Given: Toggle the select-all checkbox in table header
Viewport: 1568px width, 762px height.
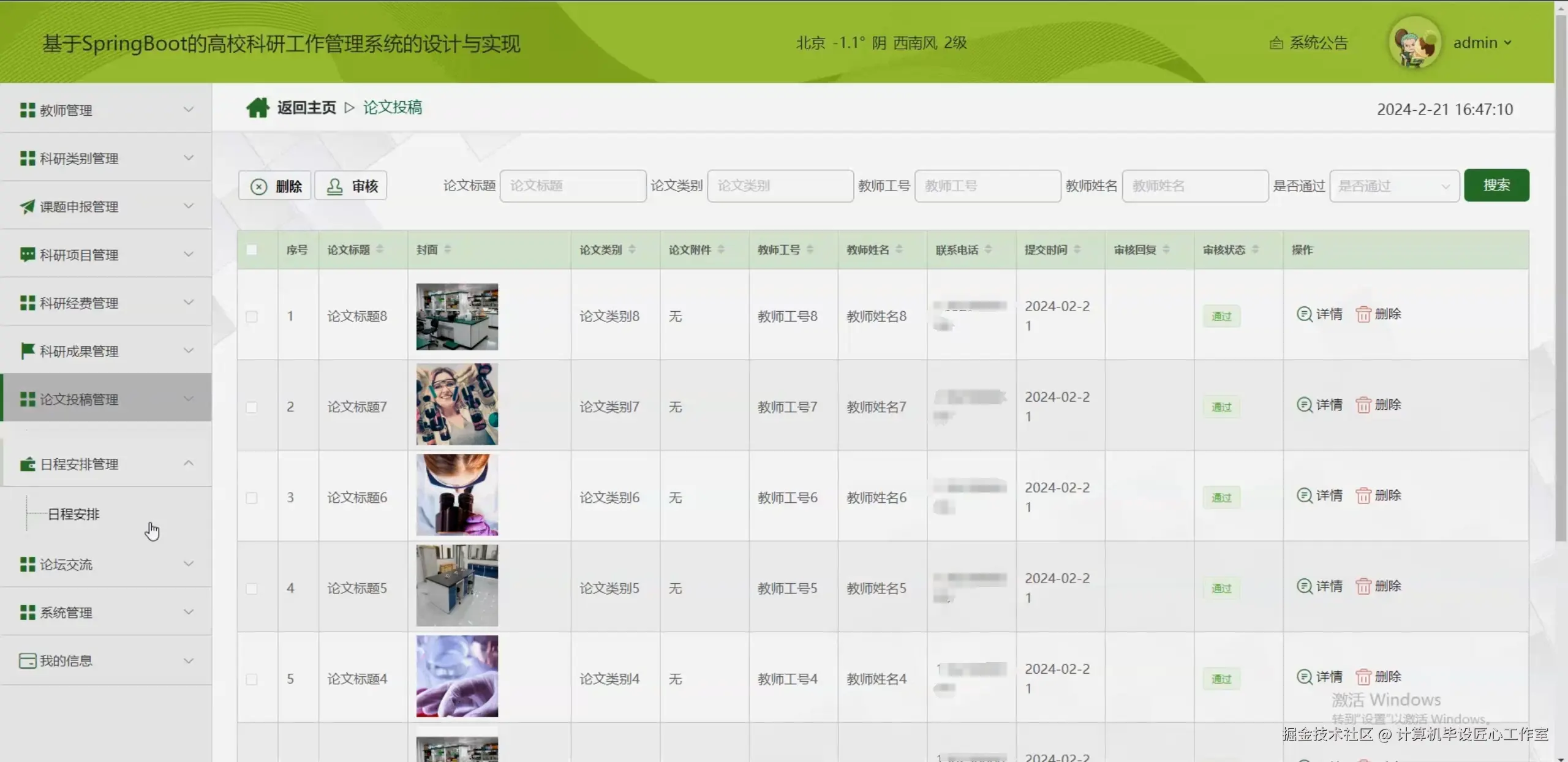Looking at the screenshot, I should (x=252, y=250).
